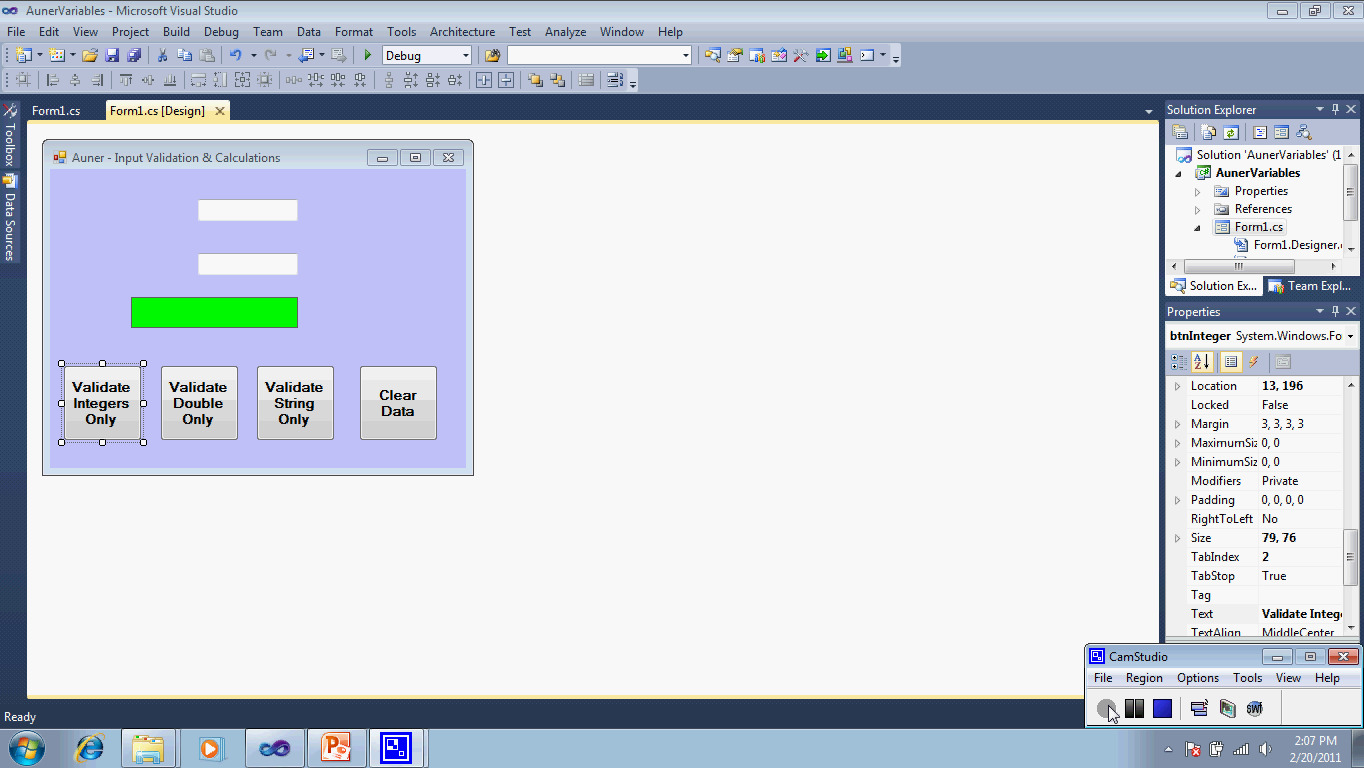Click the Cut scissors icon

tap(162, 56)
